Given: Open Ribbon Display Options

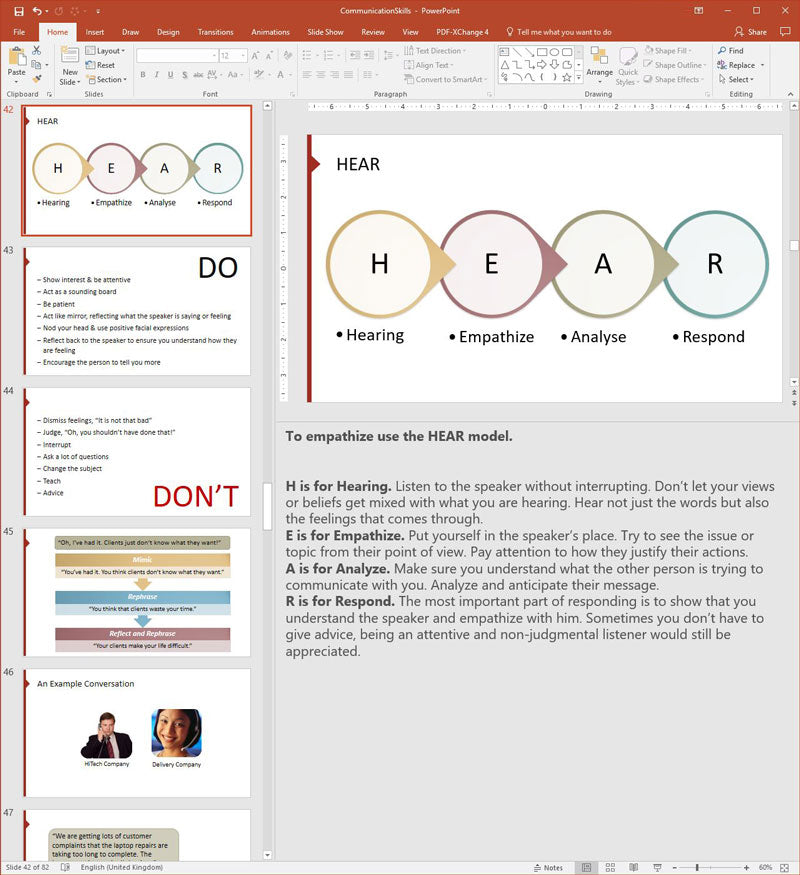Looking at the screenshot, I should (698, 11).
